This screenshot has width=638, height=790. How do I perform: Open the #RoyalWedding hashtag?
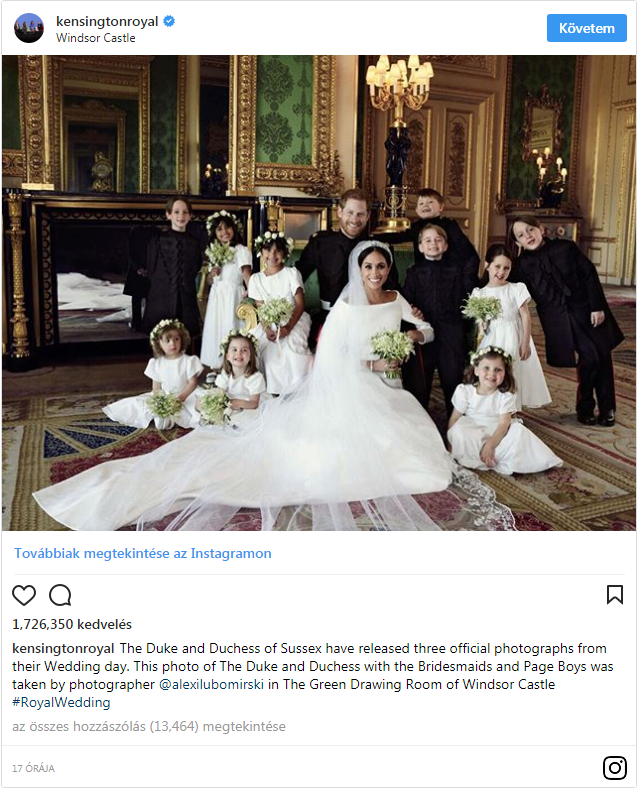[x=61, y=702]
